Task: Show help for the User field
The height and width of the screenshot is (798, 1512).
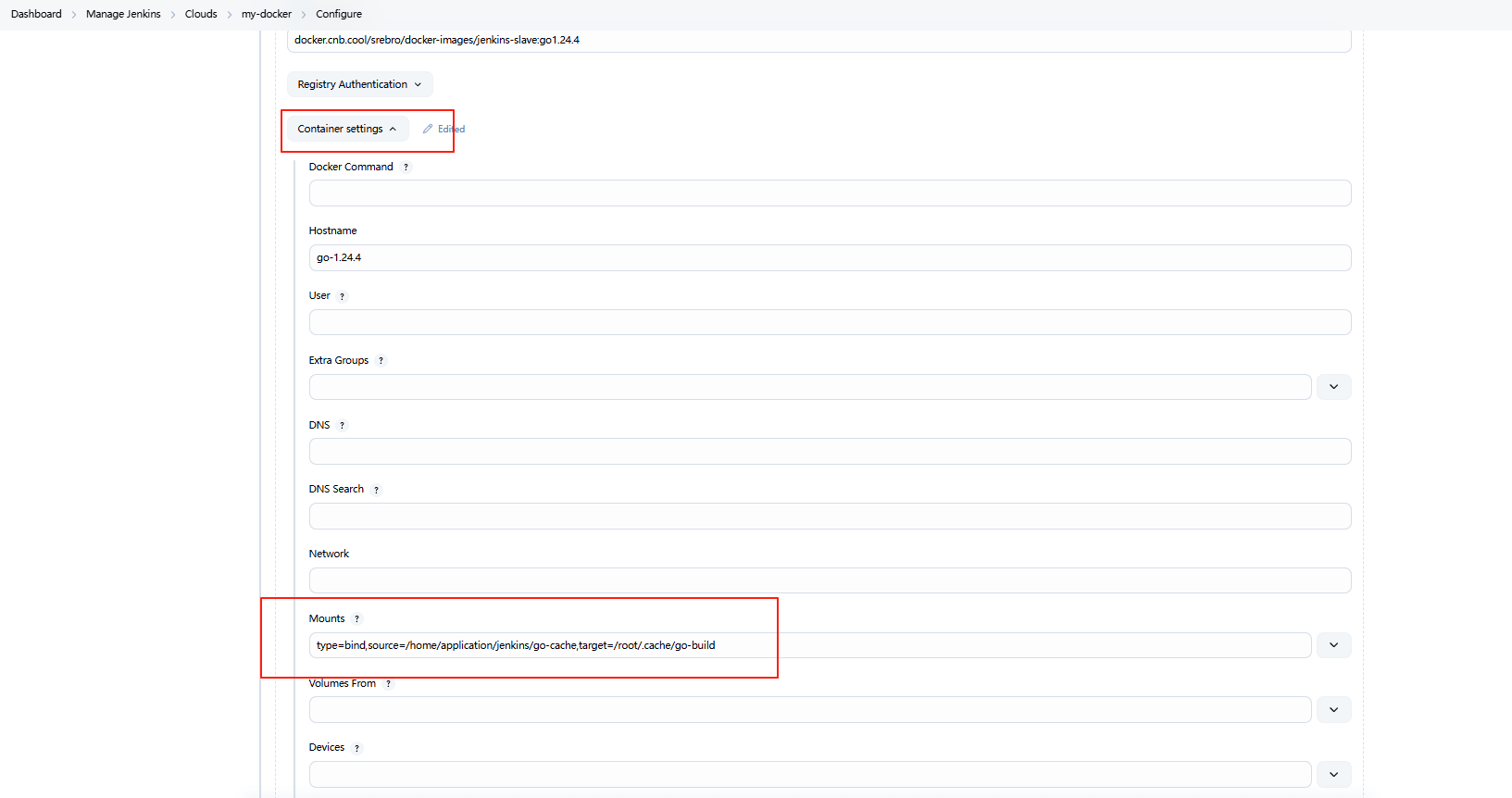Action: click(342, 296)
